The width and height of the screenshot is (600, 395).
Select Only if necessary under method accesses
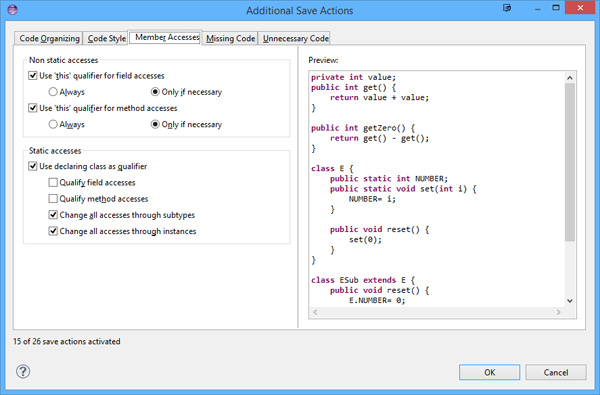155,124
